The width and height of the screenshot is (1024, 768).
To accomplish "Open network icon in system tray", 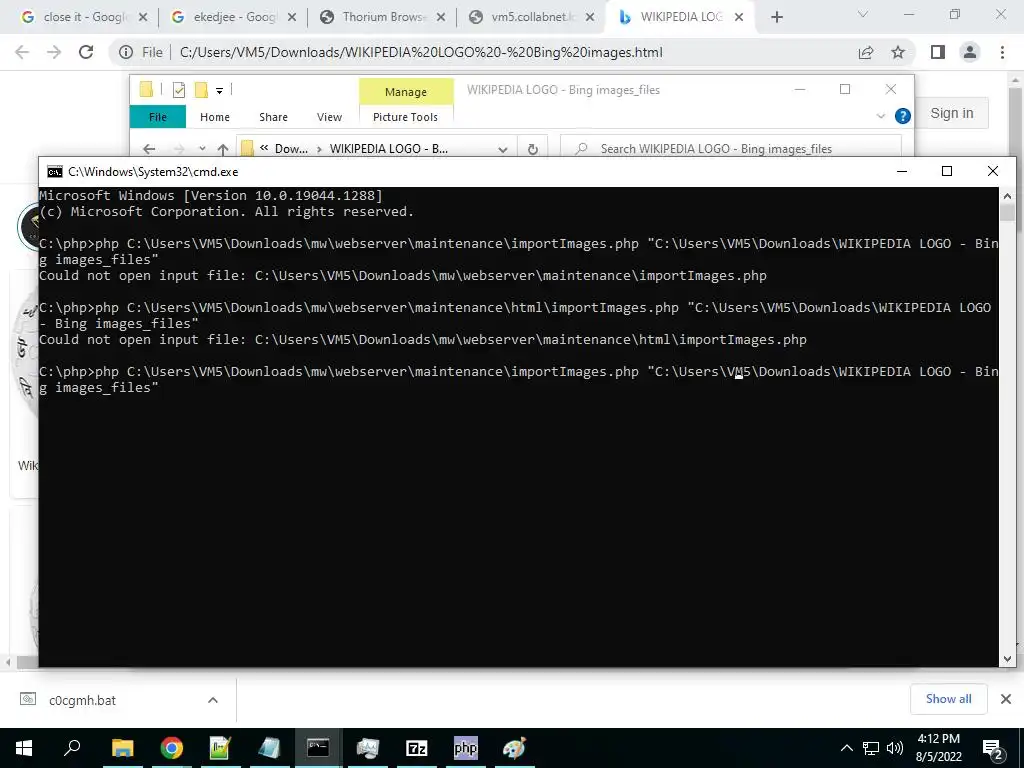I will coord(871,748).
